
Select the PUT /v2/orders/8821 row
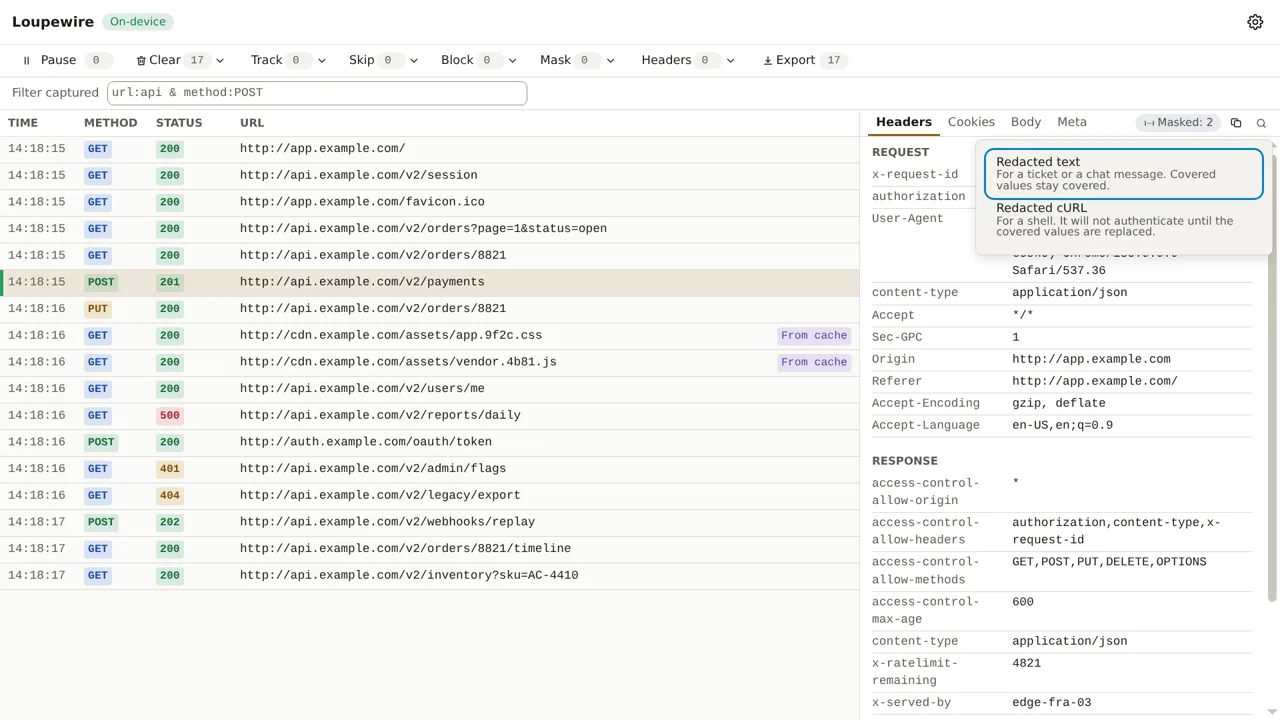pyautogui.click(x=430, y=309)
